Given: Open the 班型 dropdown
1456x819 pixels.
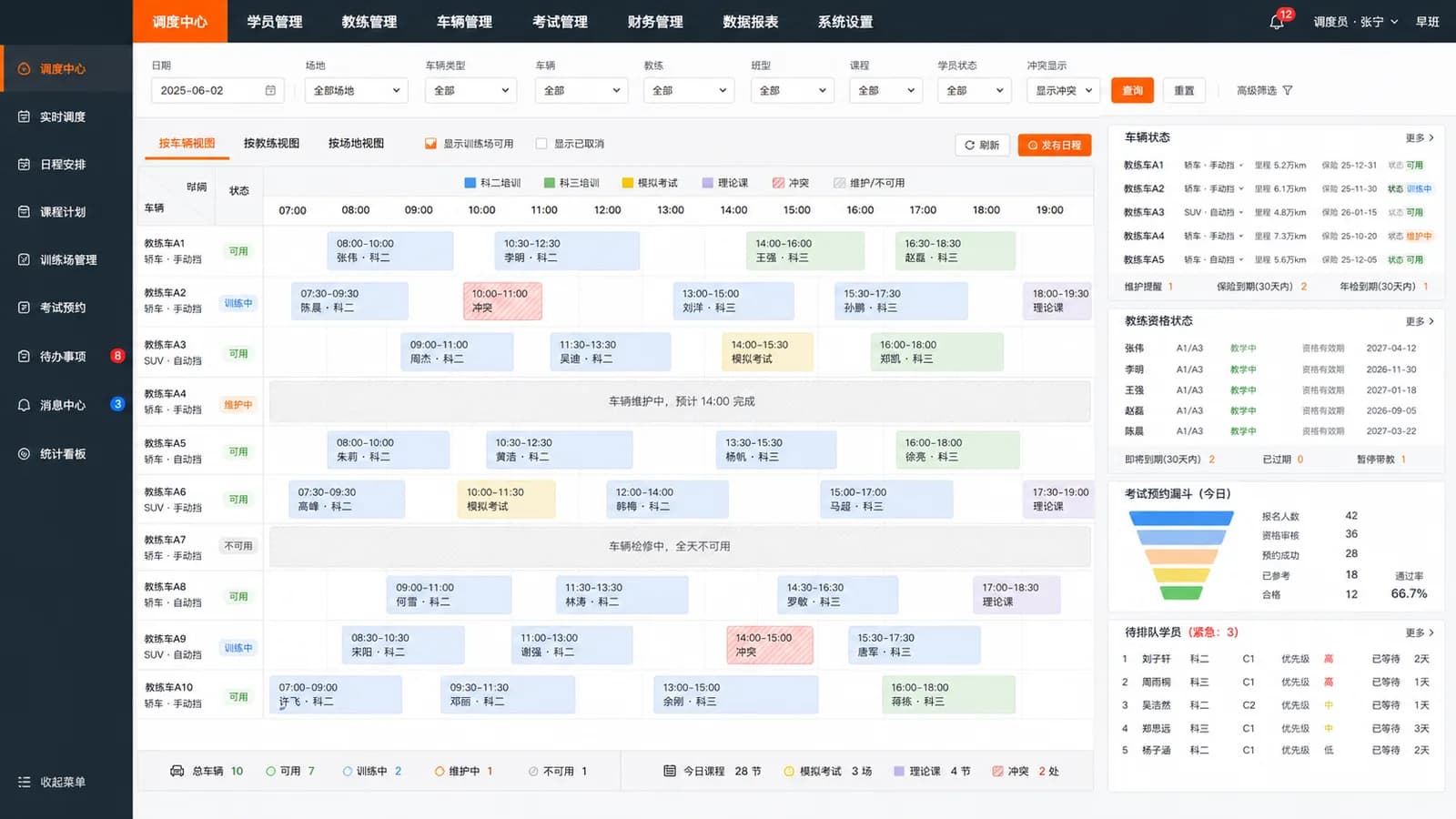Looking at the screenshot, I should coord(793,90).
